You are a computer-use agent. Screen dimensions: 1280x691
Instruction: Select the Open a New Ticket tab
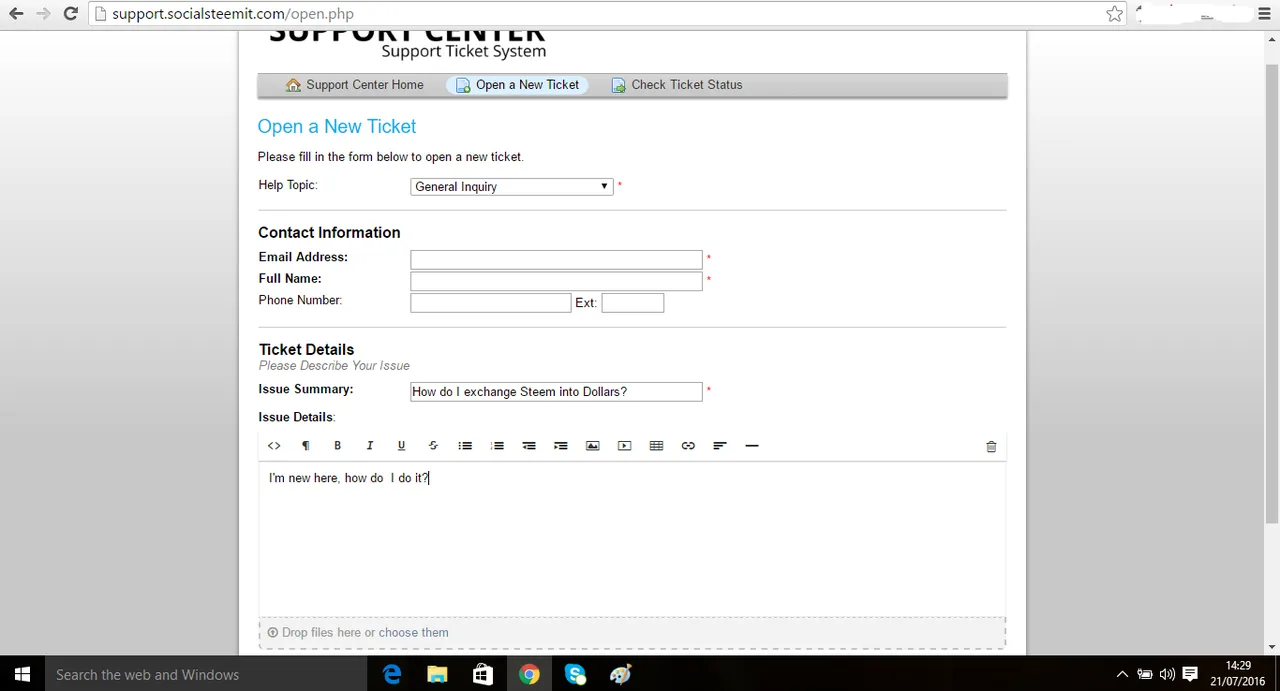point(517,85)
